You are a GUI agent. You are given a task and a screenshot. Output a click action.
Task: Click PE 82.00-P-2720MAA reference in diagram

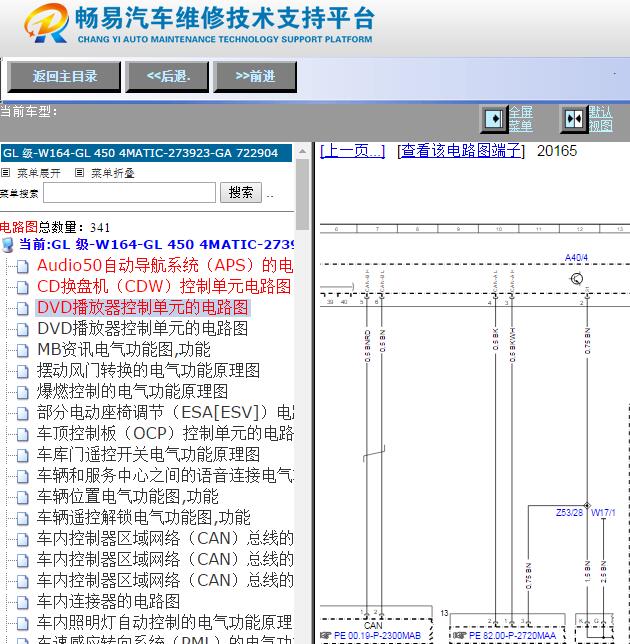click(x=512, y=635)
